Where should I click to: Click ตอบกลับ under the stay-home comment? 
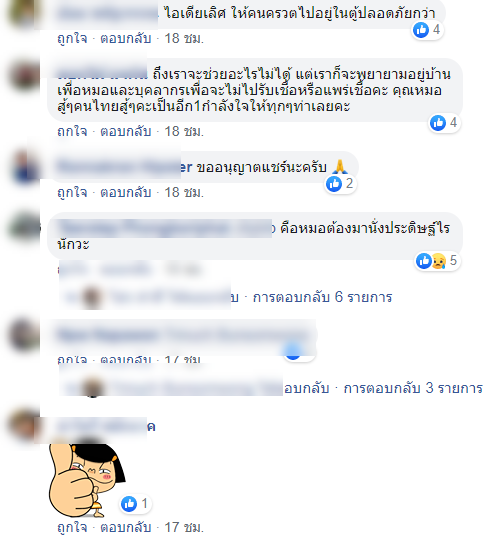click(x=126, y=131)
